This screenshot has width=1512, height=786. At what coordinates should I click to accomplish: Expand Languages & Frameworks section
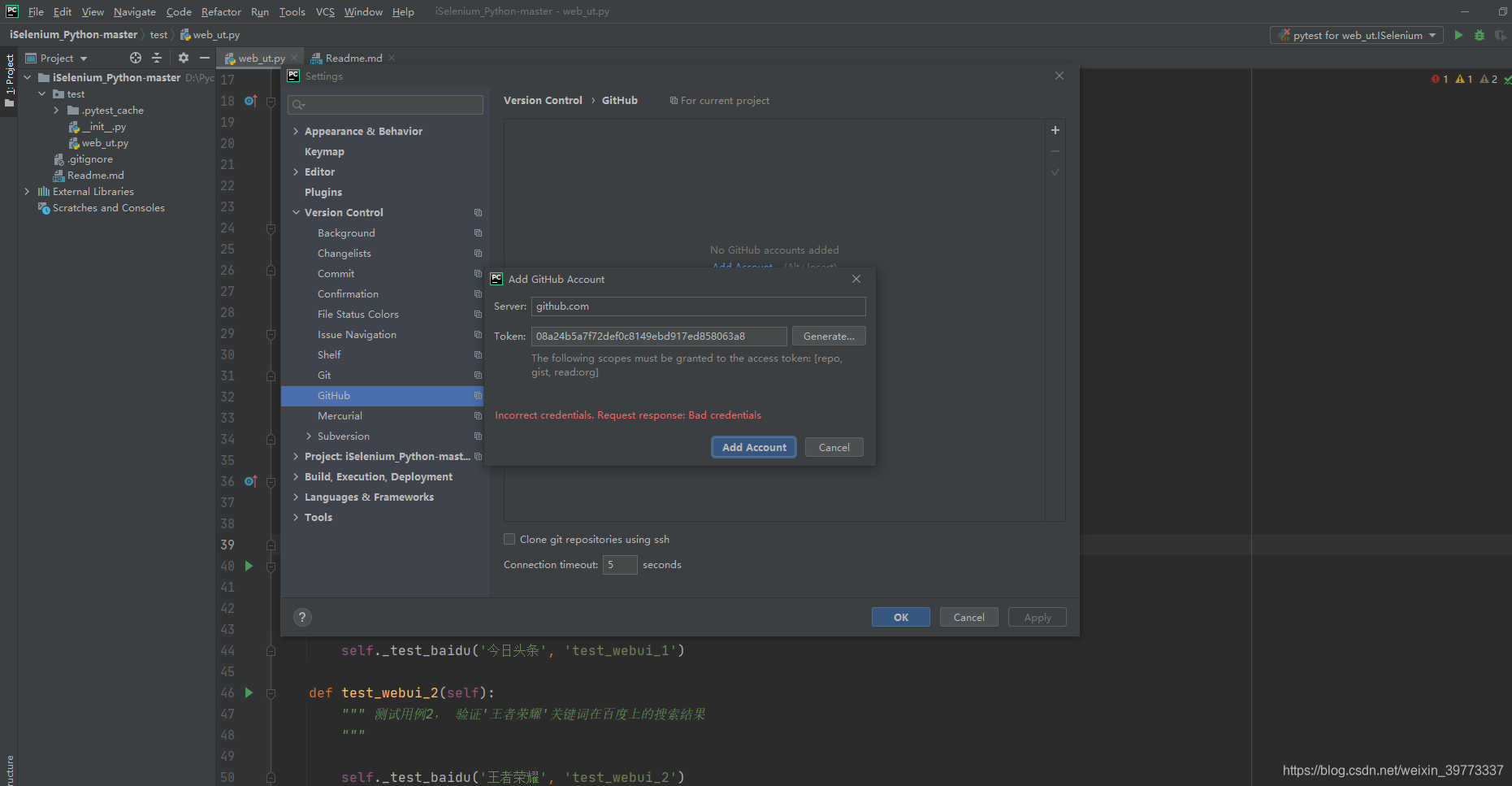[296, 497]
